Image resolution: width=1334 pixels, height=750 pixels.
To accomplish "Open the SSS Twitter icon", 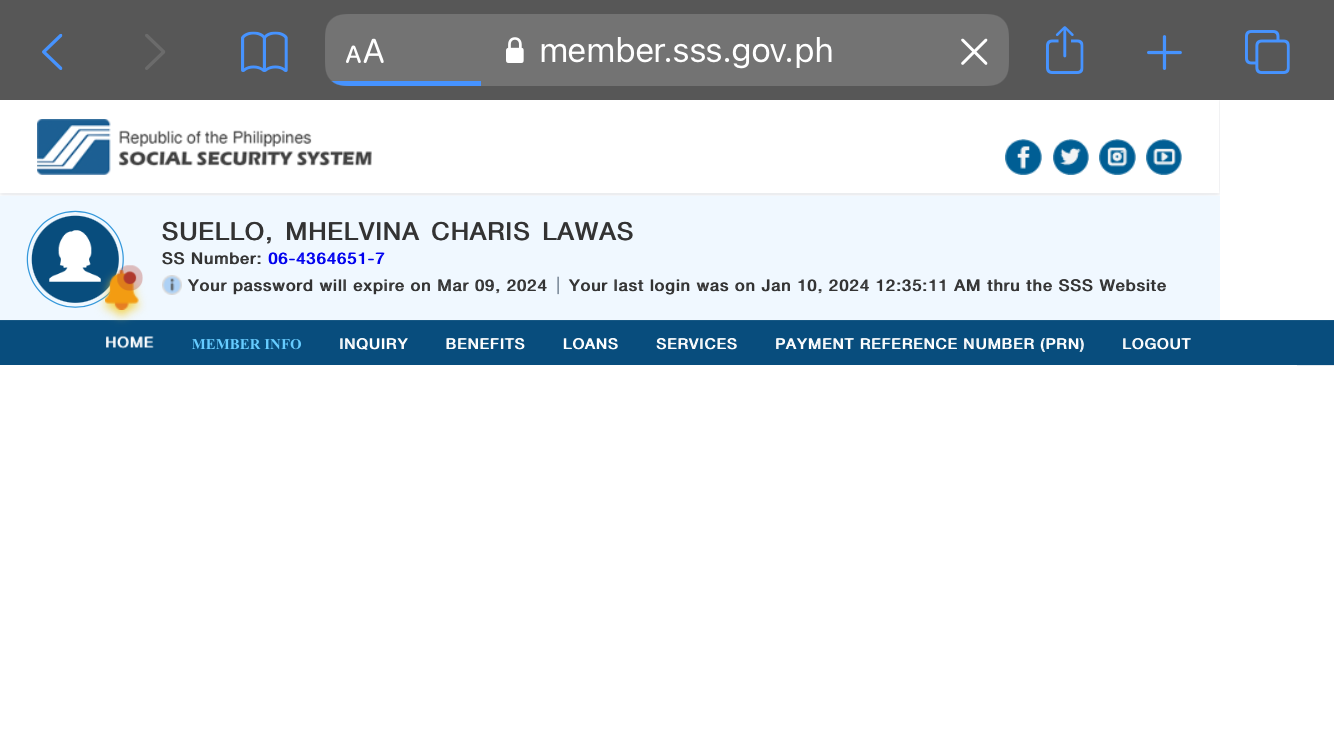I will (1070, 157).
